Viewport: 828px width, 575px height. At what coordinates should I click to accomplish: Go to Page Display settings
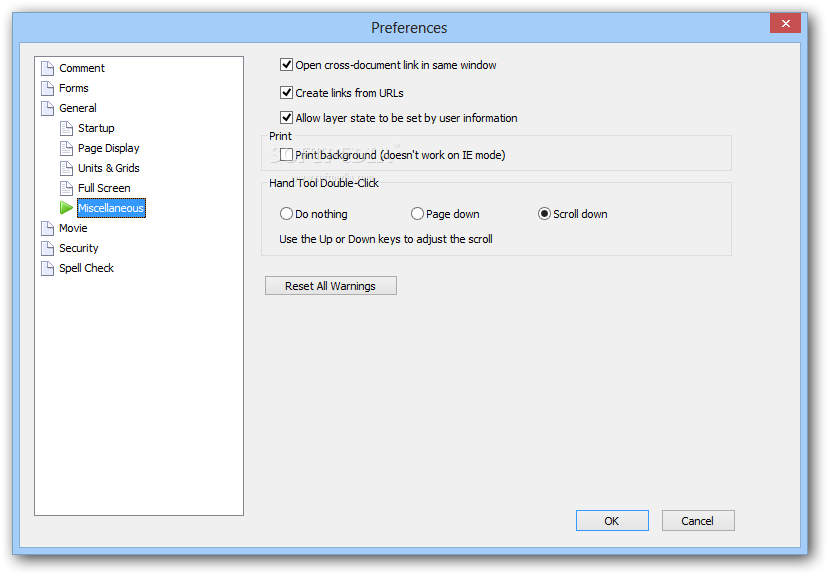point(109,148)
